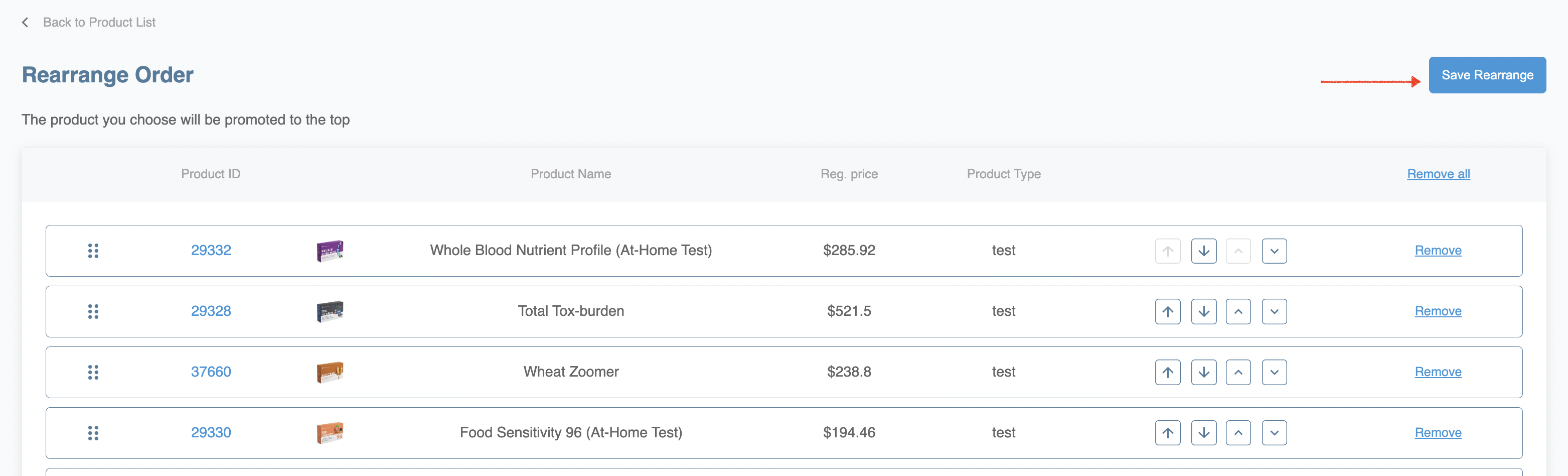Click the chevron-down on Whole Blood Nutrient Profile

pos(1274,251)
